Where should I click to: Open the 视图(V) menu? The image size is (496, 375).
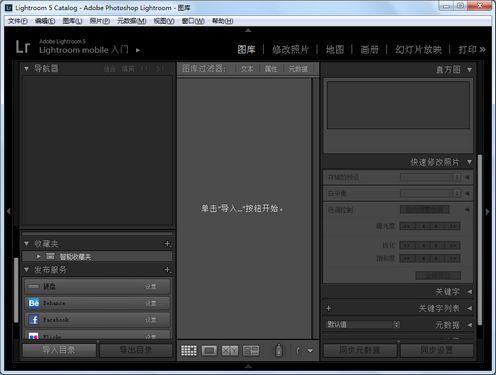click(x=164, y=21)
